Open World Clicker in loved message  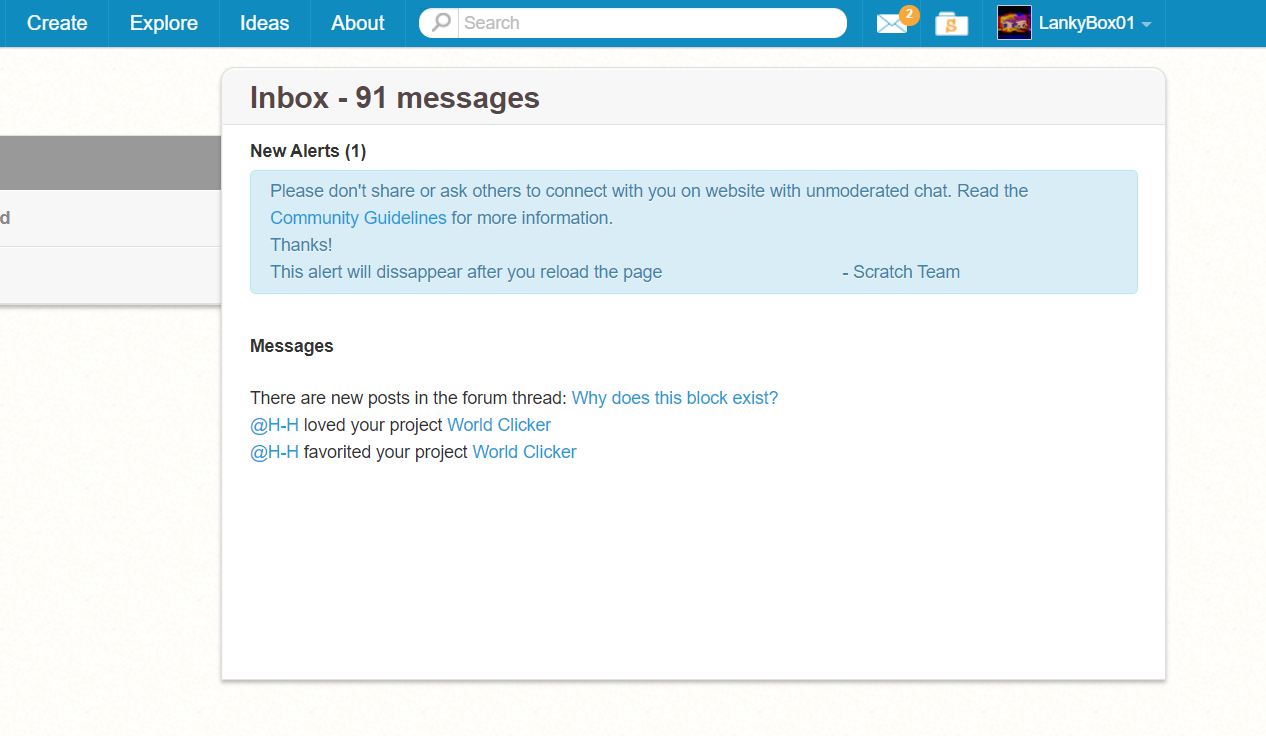click(499, 425)
